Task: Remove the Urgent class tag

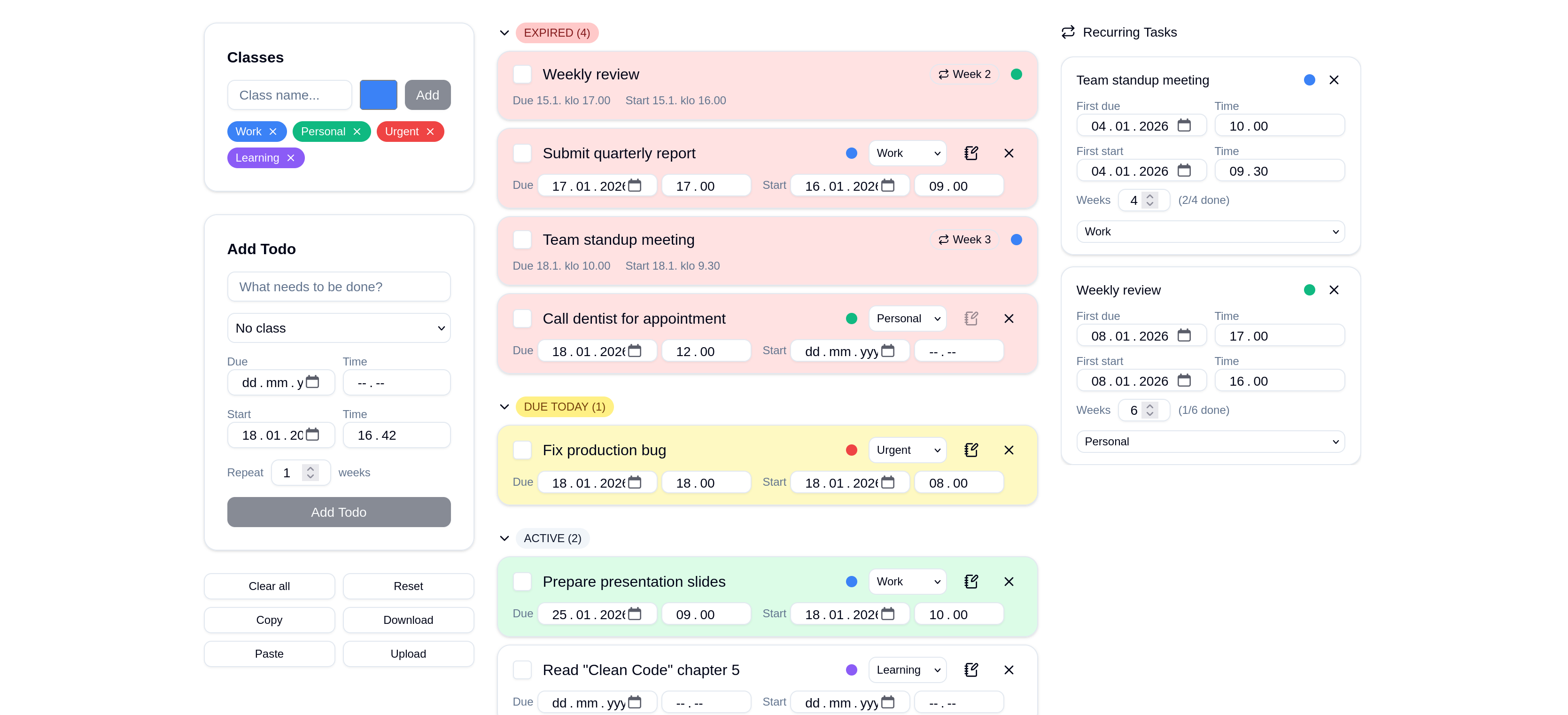Action: coord(430,132)
